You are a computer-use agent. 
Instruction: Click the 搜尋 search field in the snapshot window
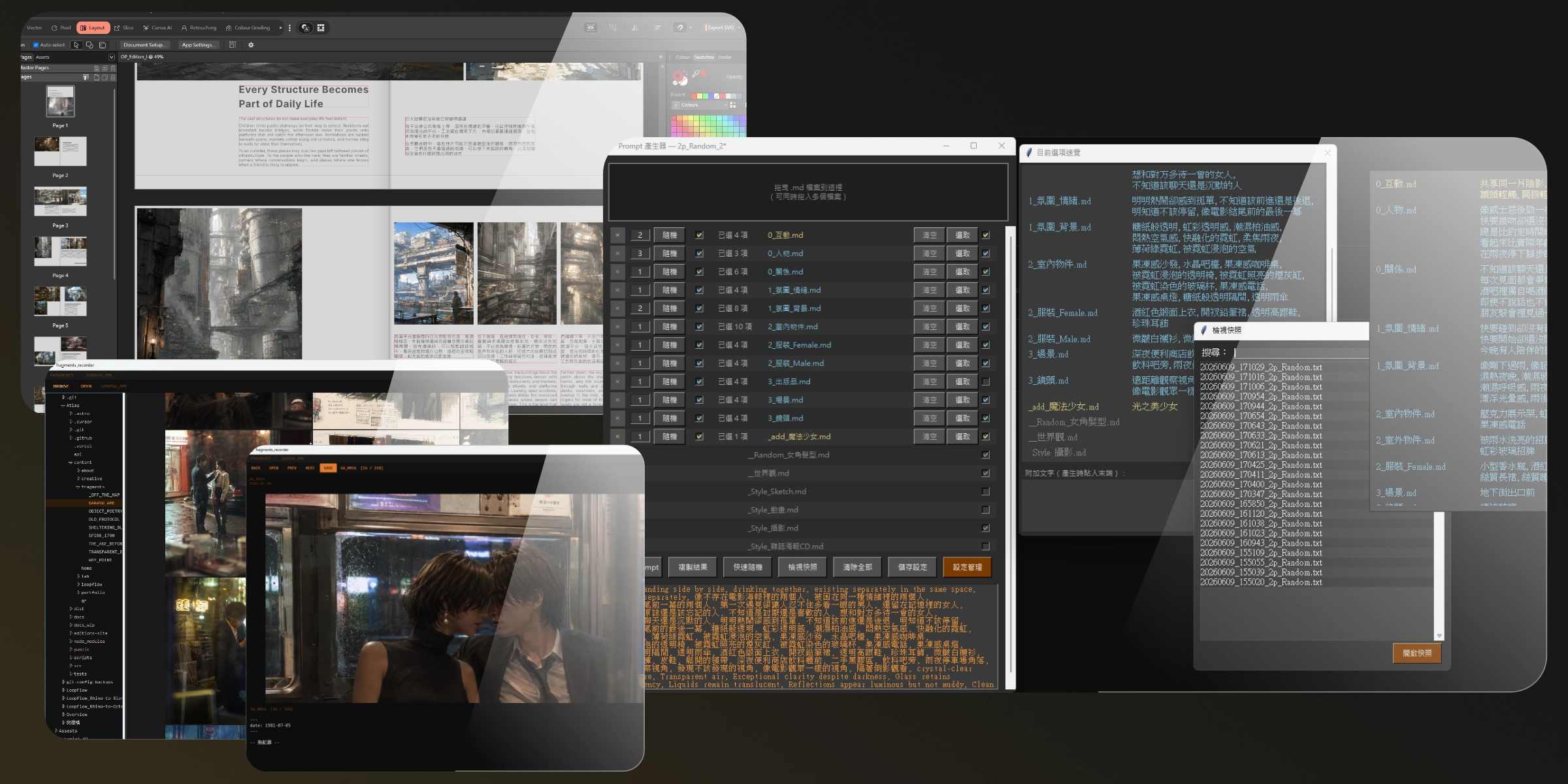tap(1300, 352)
